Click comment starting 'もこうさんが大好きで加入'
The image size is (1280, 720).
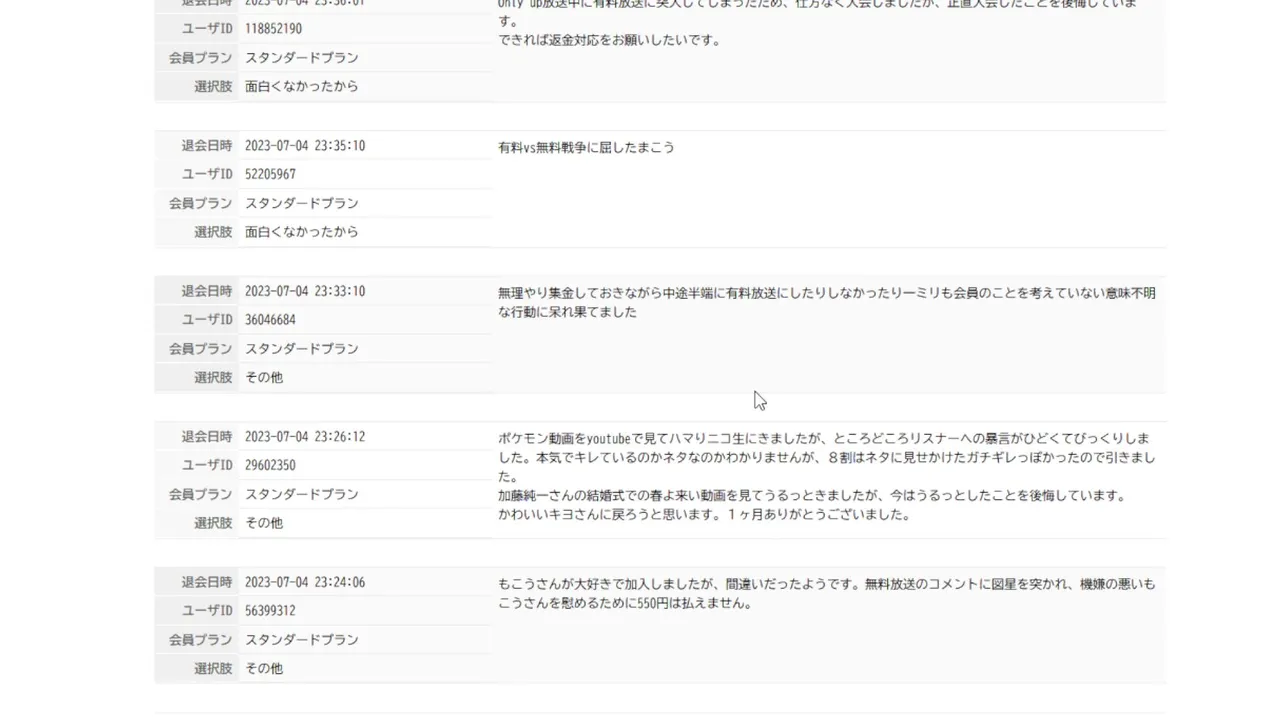[x=827, y=593]
